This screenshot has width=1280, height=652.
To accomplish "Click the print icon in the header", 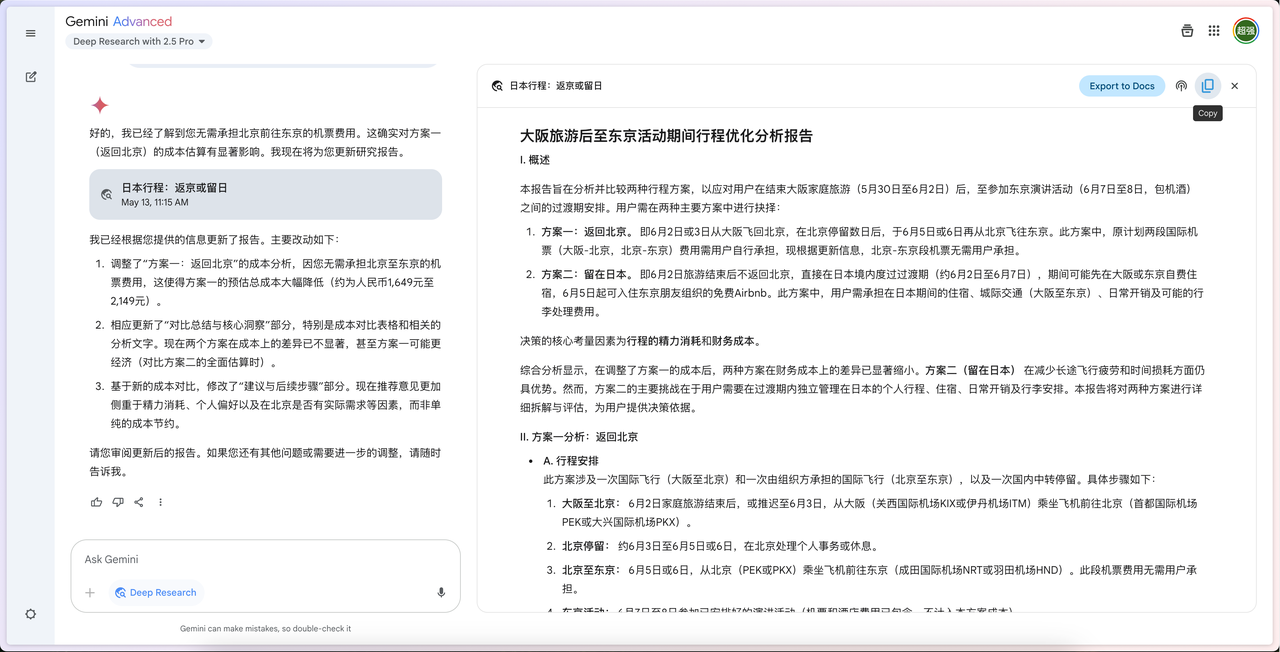I will (1187, 31).
